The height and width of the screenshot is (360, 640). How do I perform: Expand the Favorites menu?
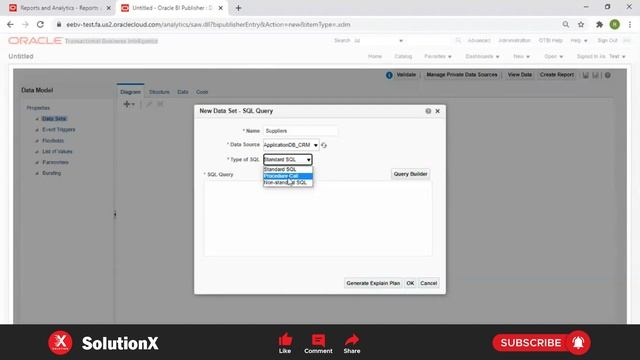pyautogui.click(x=438, y=56)
